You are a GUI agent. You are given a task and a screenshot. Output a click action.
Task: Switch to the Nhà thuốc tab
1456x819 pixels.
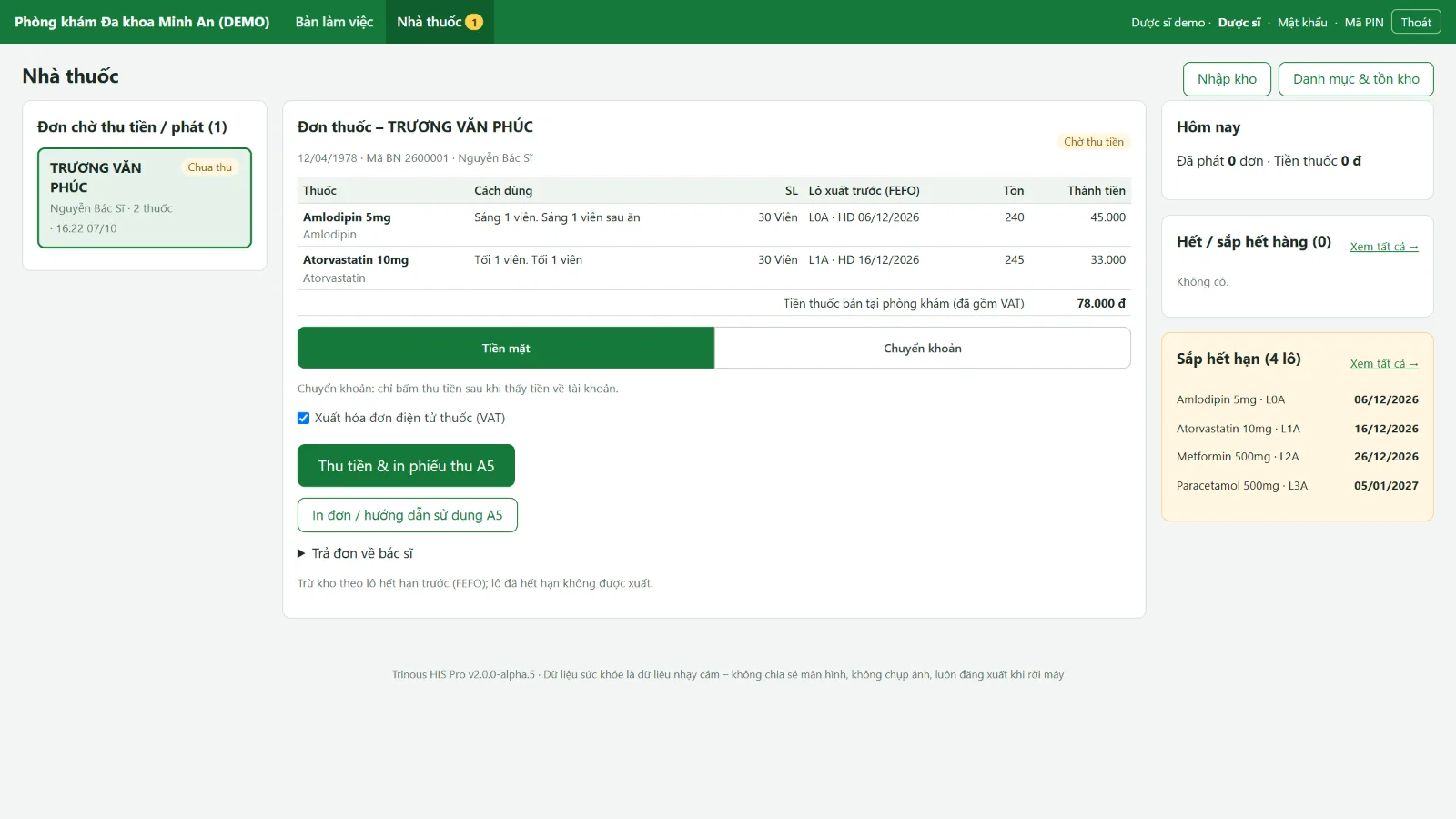pos(440,22)
